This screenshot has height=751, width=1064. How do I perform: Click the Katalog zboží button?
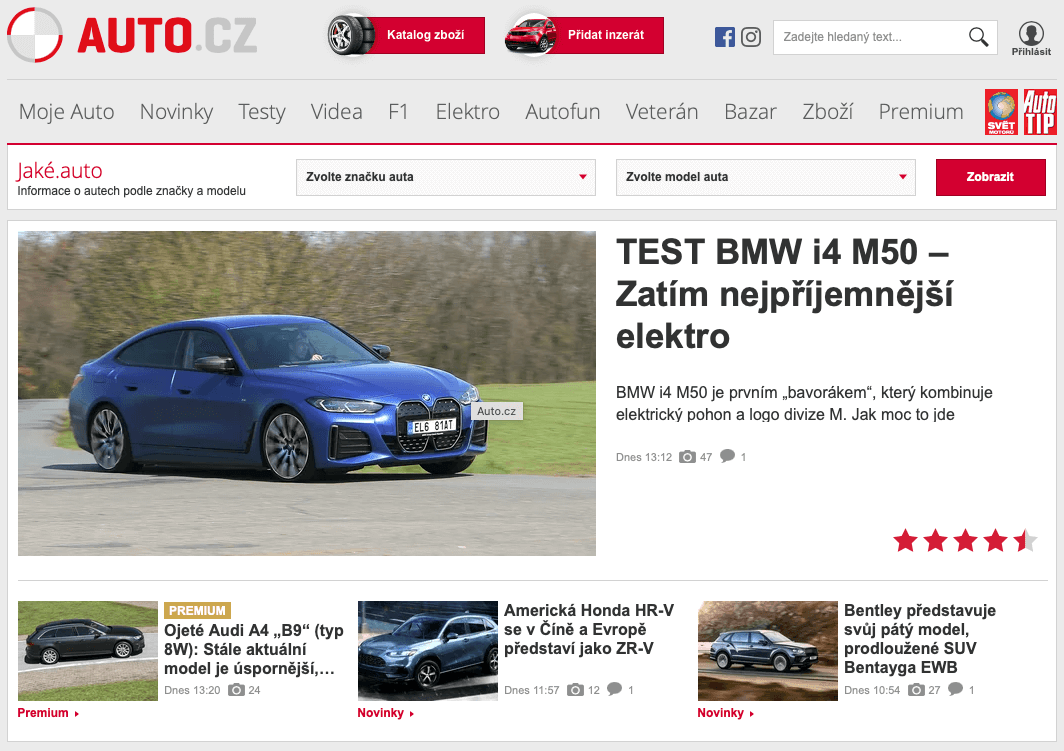pos(425,35)
